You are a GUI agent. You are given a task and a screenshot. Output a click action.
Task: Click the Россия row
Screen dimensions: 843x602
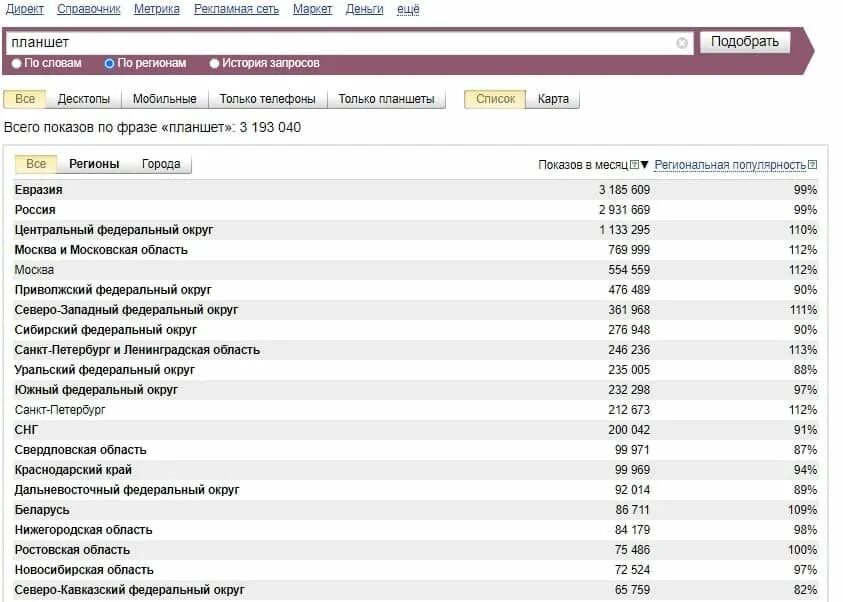coord(416,210)
